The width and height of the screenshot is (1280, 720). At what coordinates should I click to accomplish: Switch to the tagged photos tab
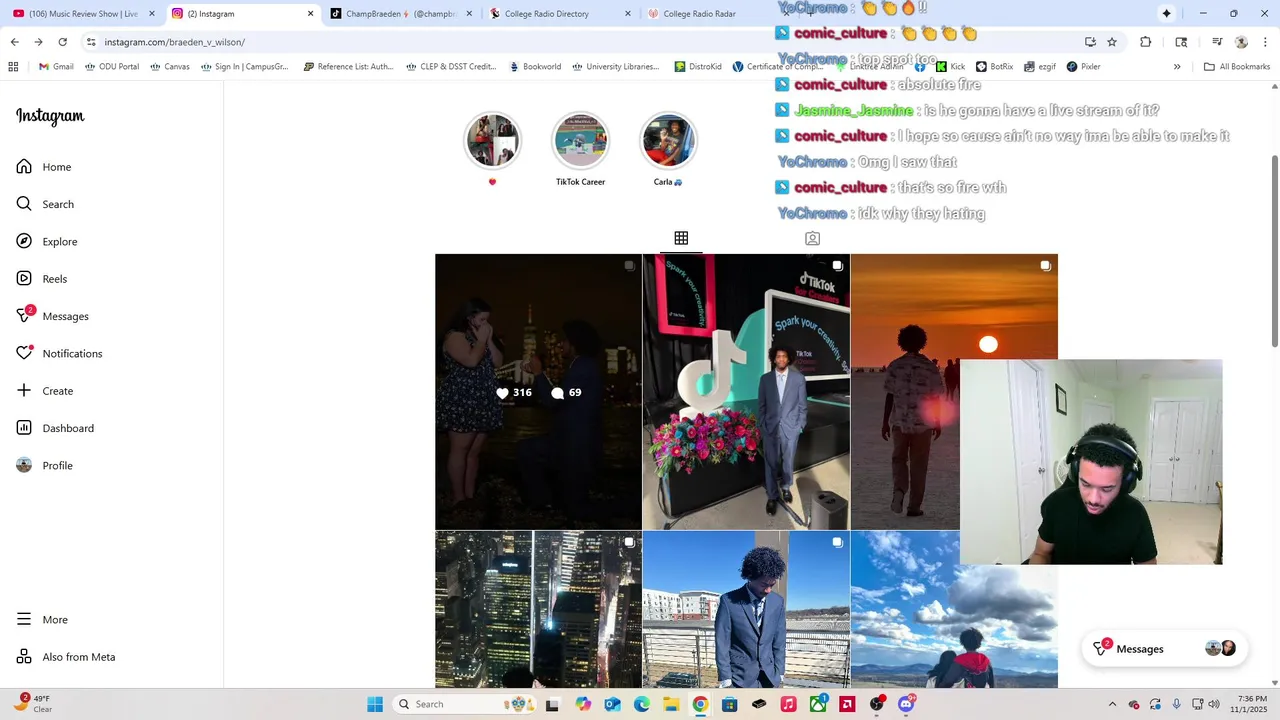(x=812, y=238)
